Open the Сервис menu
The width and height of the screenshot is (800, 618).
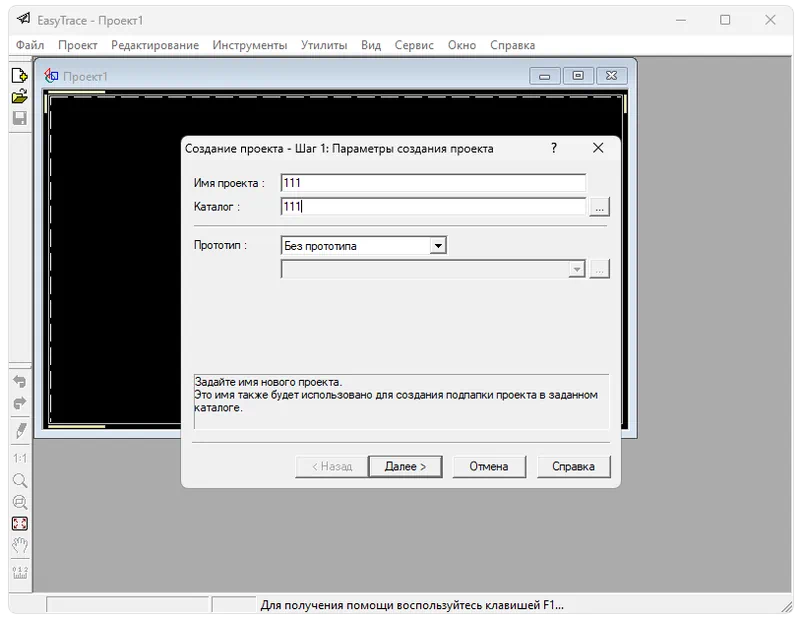(x=414, y=45)
